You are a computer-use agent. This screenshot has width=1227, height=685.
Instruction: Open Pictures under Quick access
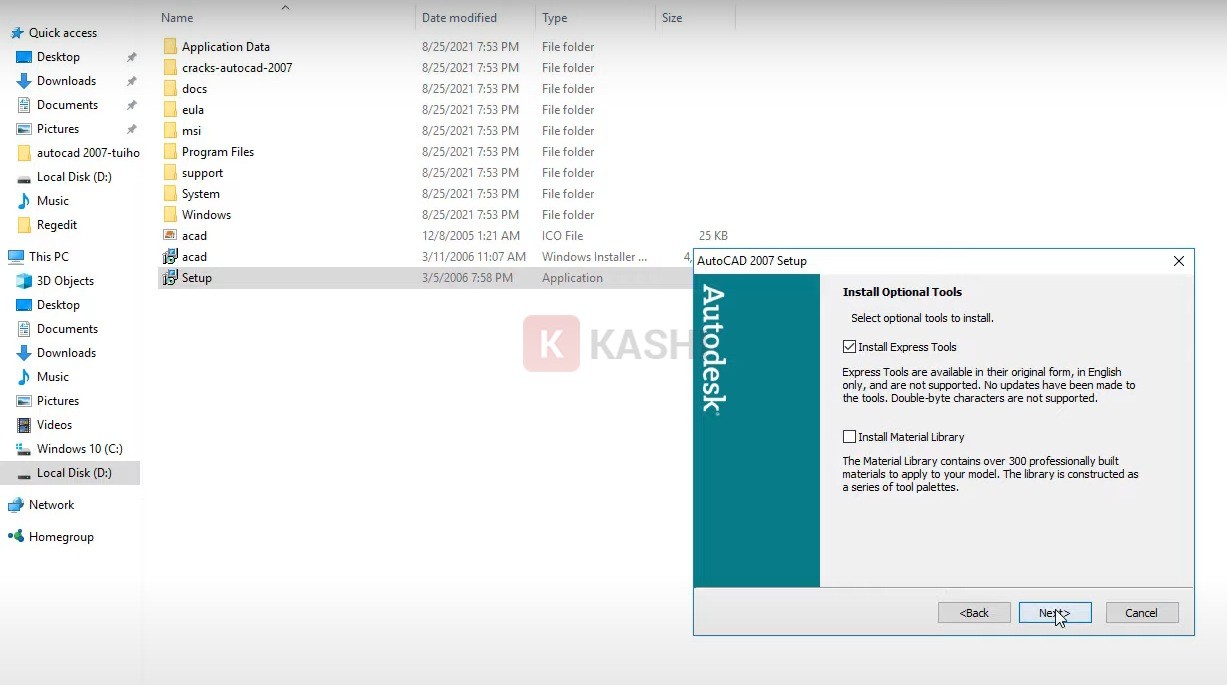pyautogui.click(x=58, y=129)
